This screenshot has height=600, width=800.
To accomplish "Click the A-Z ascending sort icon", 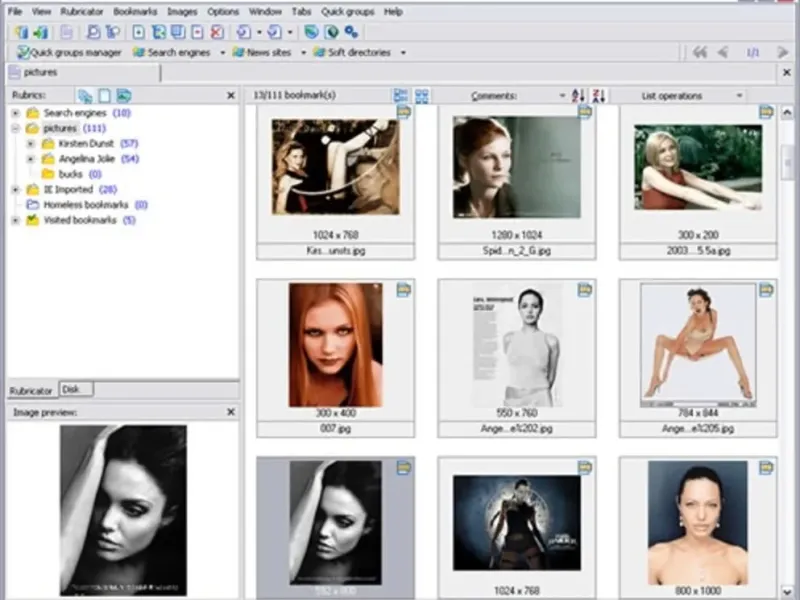I will click(x=578, y=96).
